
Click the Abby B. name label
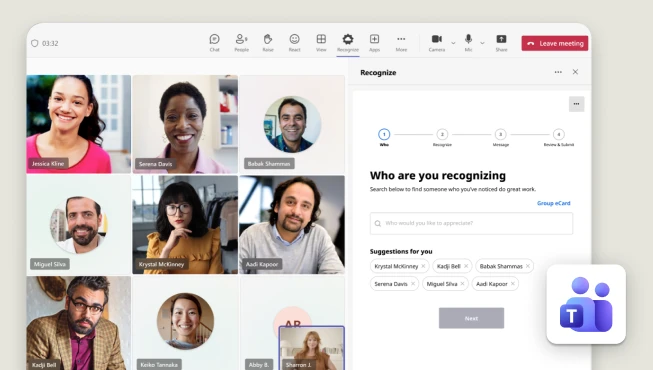click(x=259, y=365)
